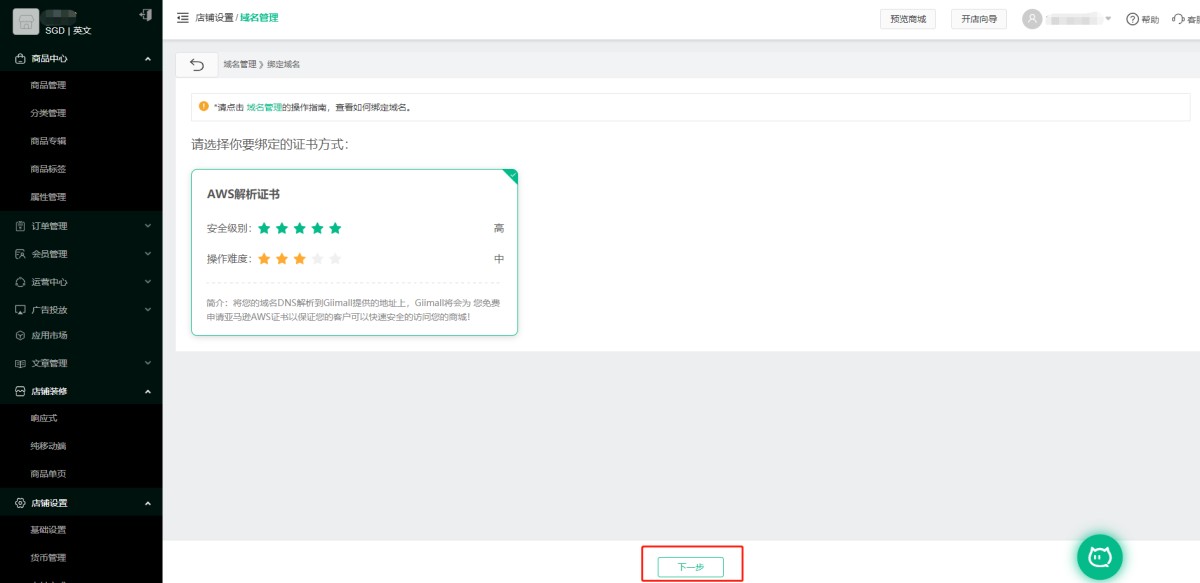
Task: Click the user avatar icon
Action: (x=1033, y=19)
